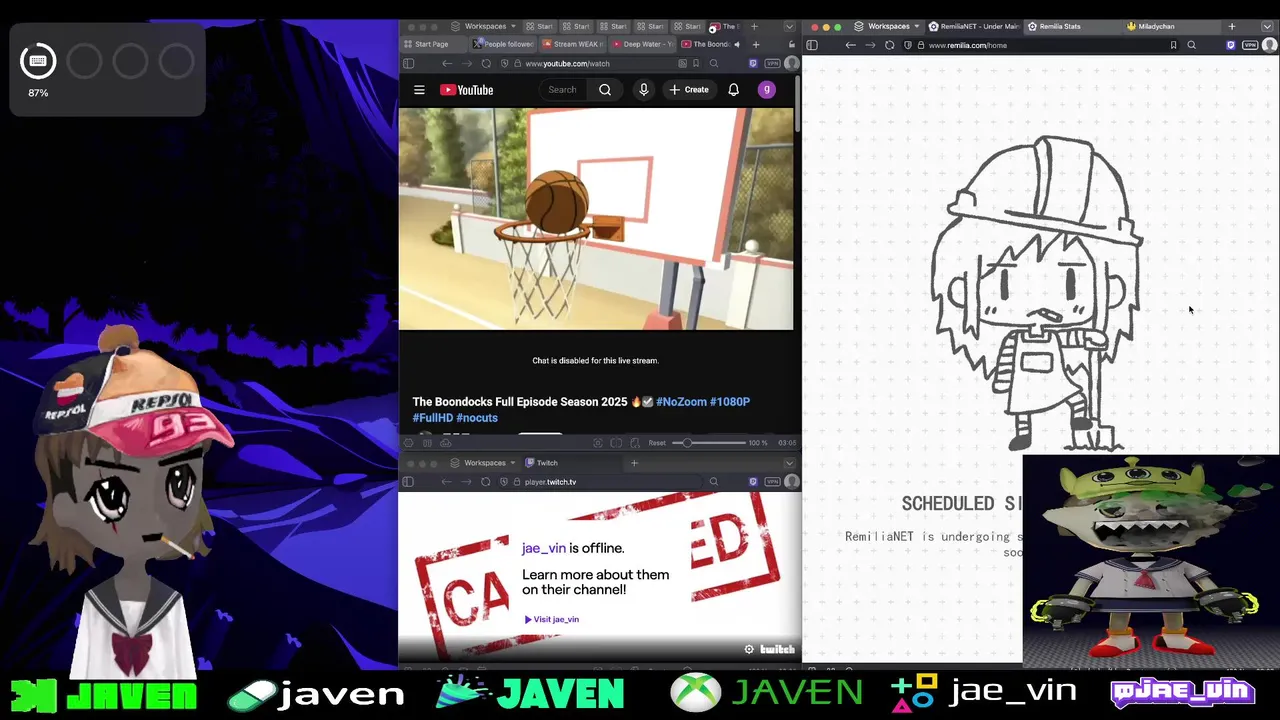This screenshot has width=1280, height=720.
Task: Open the jae_vin channel name link
Action: [x=544, y=548]
